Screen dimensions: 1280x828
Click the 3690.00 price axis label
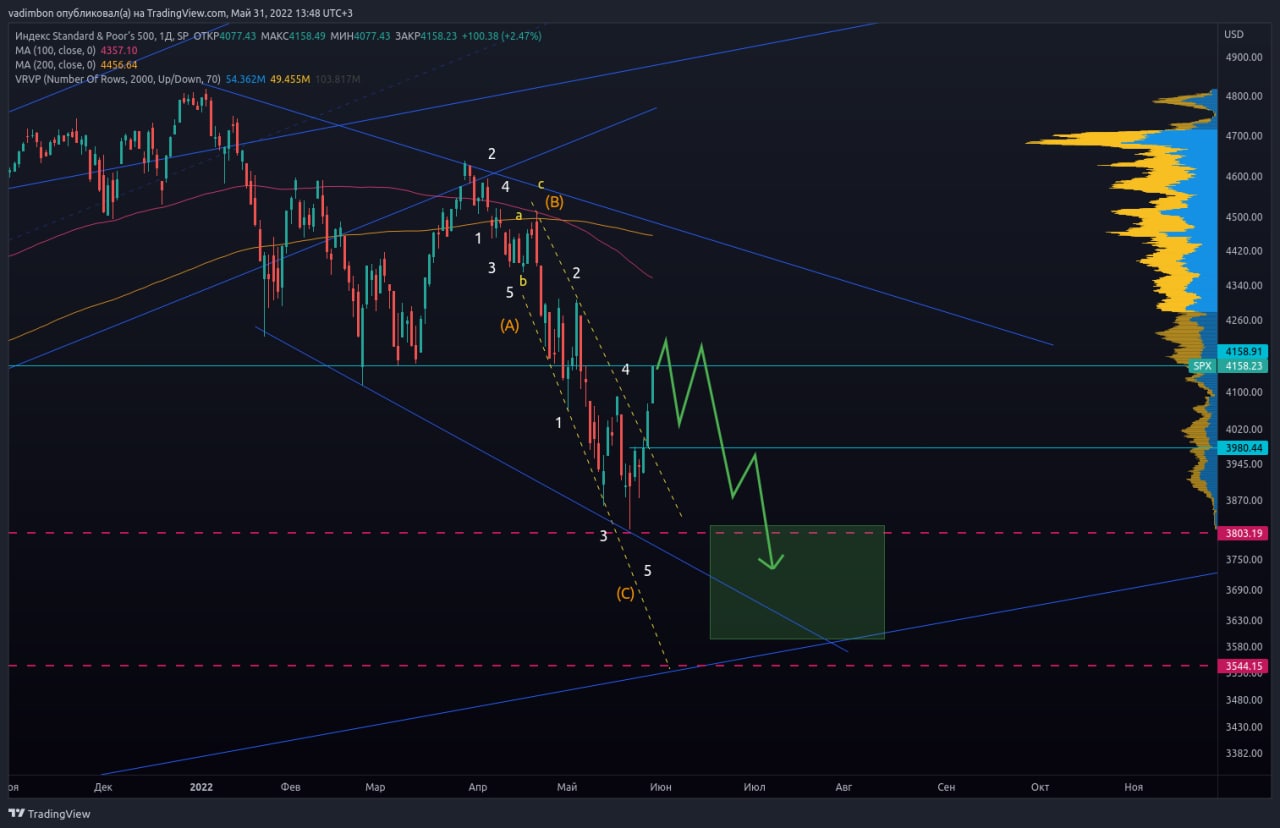(1243, 591)
